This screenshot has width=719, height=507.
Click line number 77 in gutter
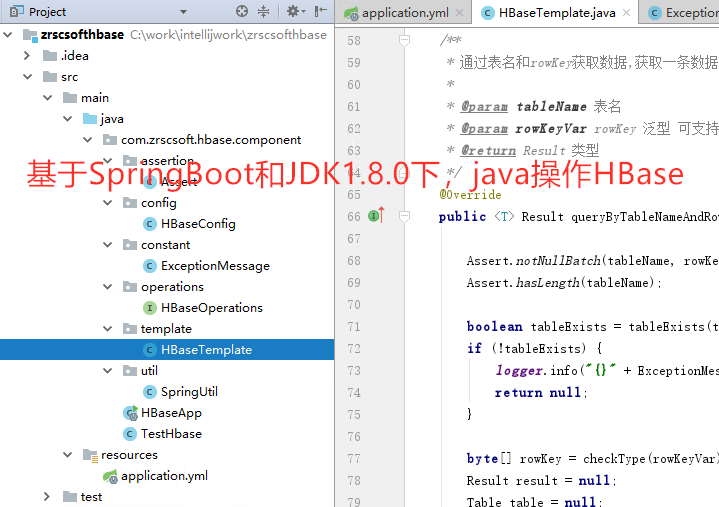click(x=354, y=459)
